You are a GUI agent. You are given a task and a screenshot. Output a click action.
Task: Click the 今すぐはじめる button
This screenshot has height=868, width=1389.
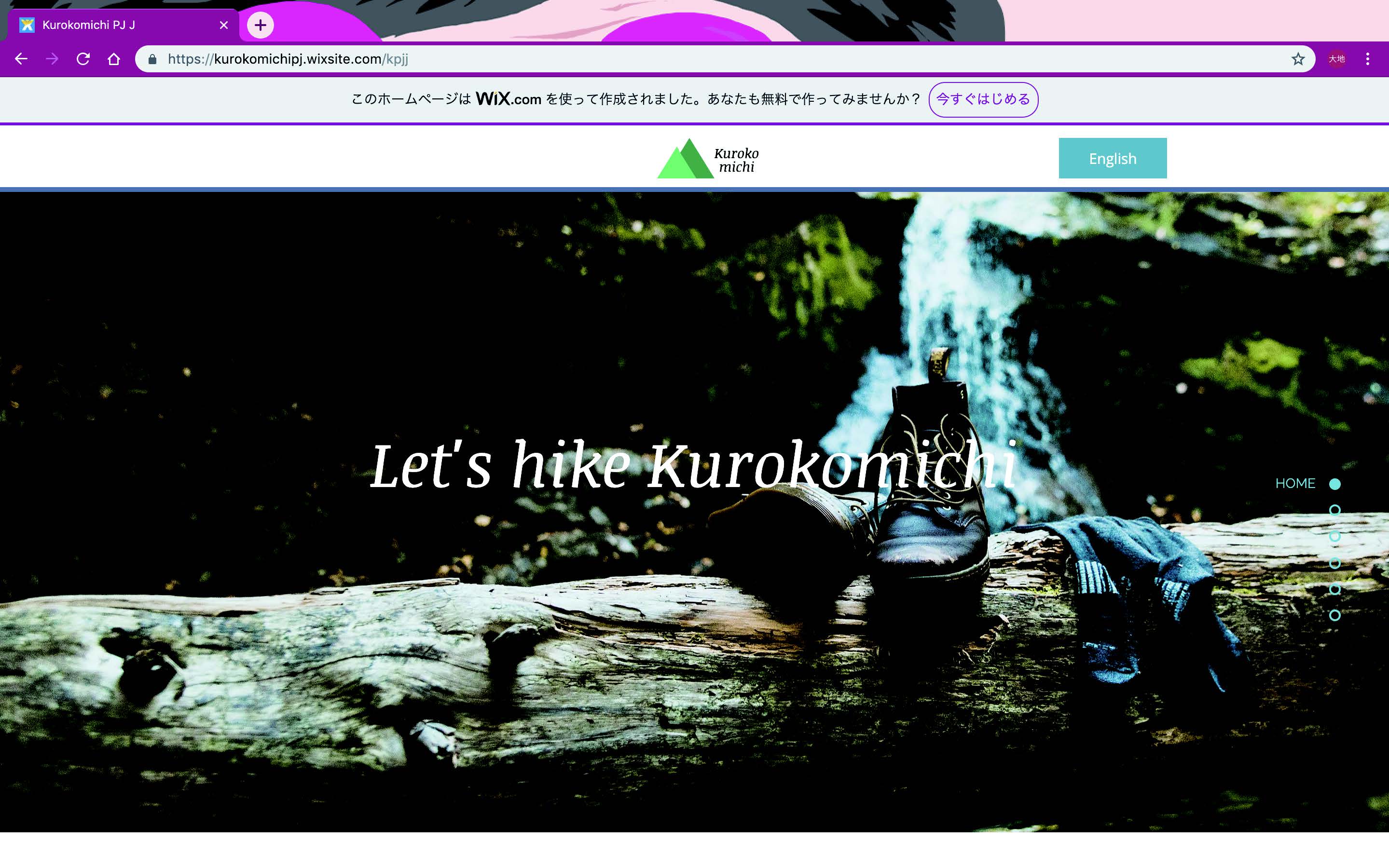pos(983,99)
